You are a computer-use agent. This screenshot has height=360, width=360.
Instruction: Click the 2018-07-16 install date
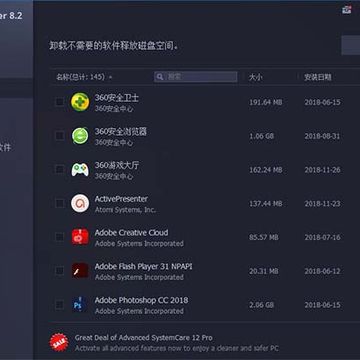point(322,237)
